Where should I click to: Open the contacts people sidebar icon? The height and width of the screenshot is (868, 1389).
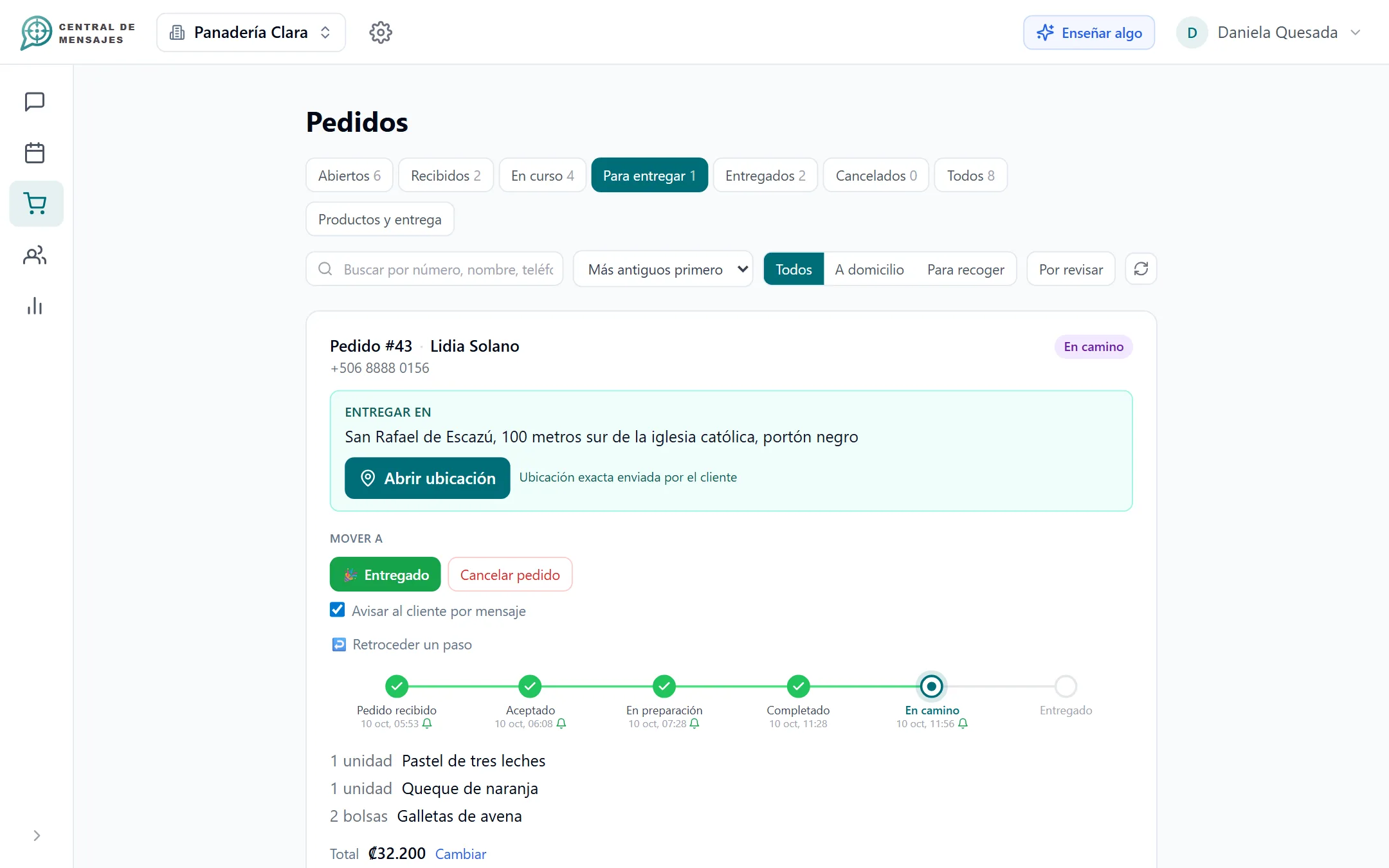[x=35, y=255]
